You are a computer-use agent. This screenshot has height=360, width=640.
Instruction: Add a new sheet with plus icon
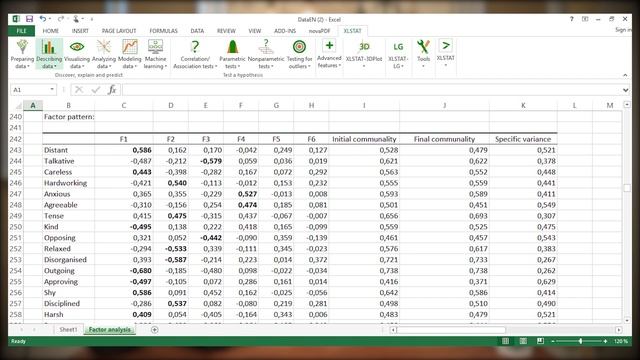(155, 330)
